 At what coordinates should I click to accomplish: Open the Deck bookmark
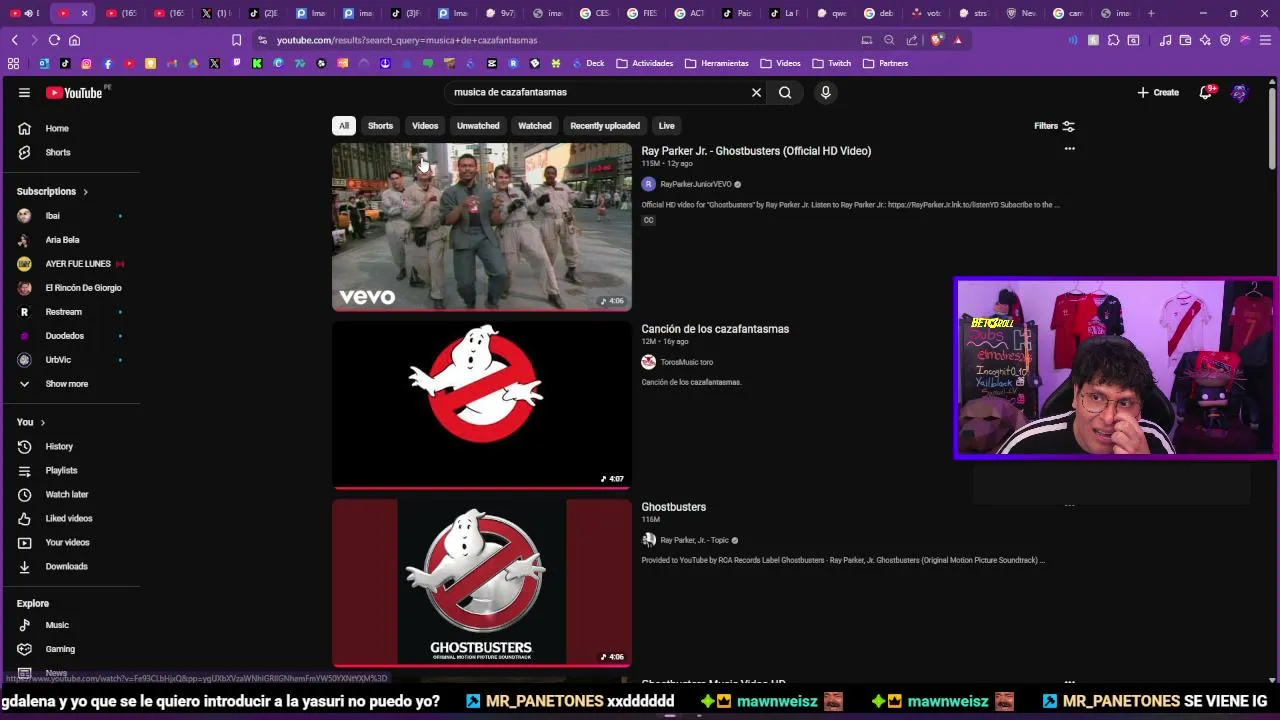(588, 63)
